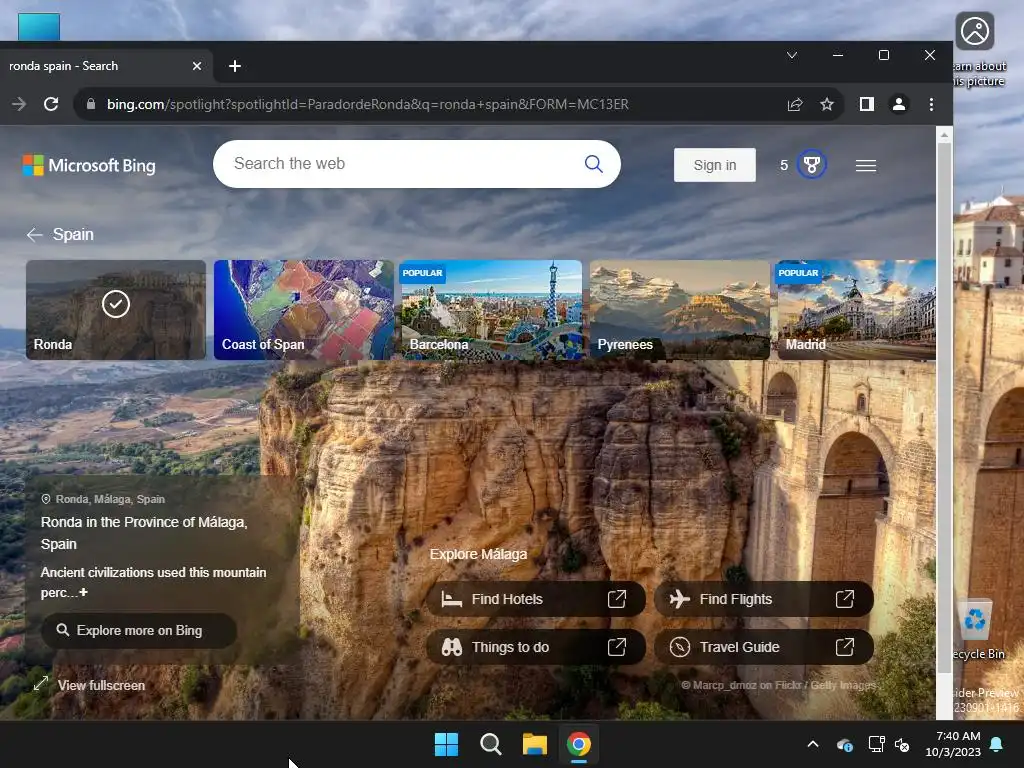Open Windows taskbar Search
The height and width of the screenshot is (768, 1024).
pyautogui.click(x=490, y=744)
